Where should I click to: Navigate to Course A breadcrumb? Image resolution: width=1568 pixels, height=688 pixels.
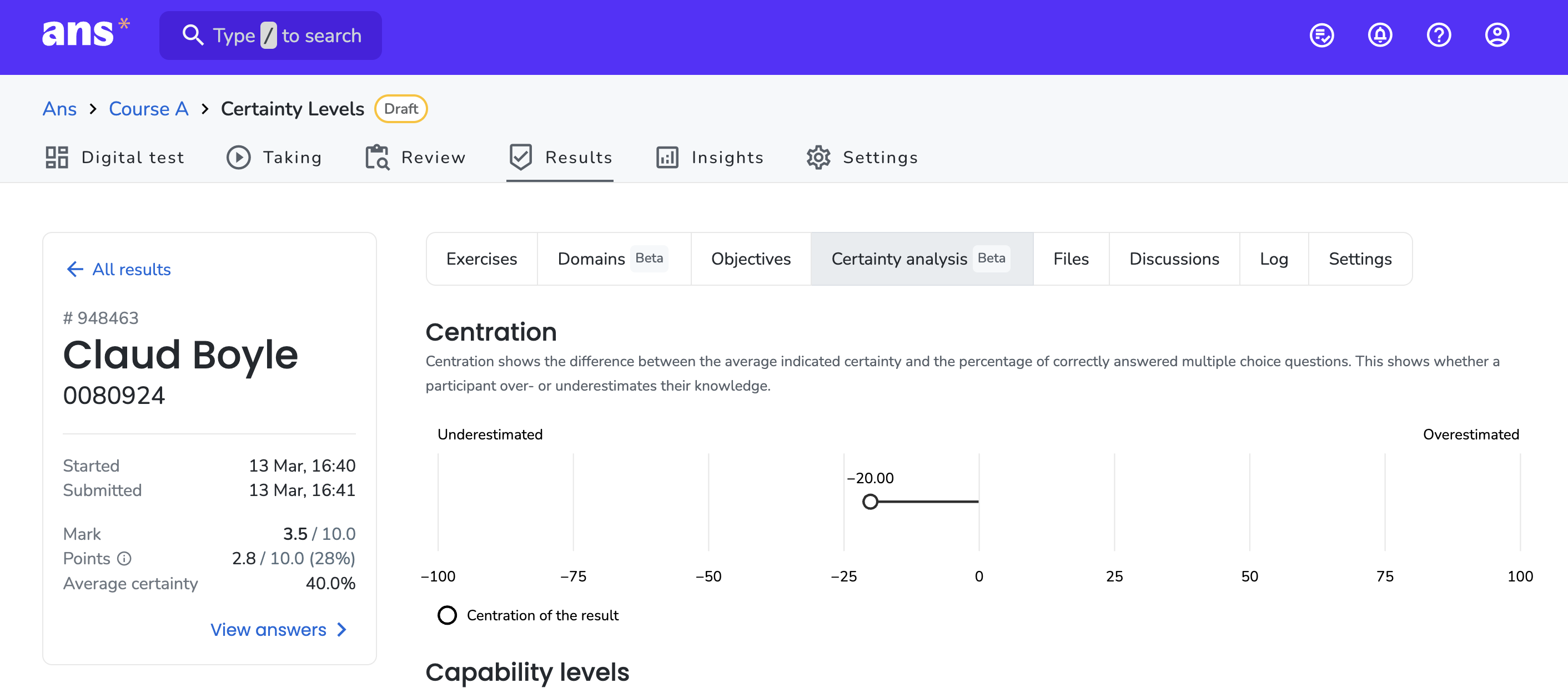click(x=148, y=109)
